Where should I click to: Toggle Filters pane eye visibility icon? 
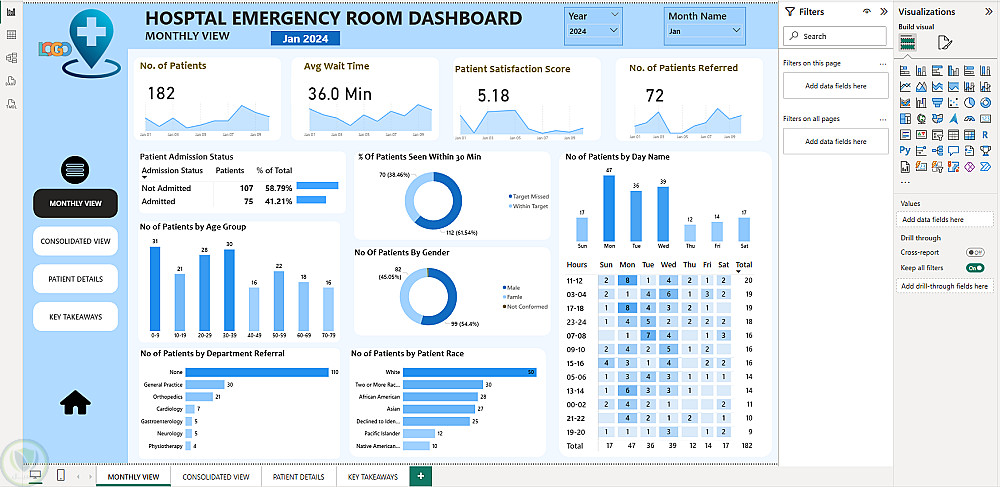pyautogui.click(x=867, y=11)
